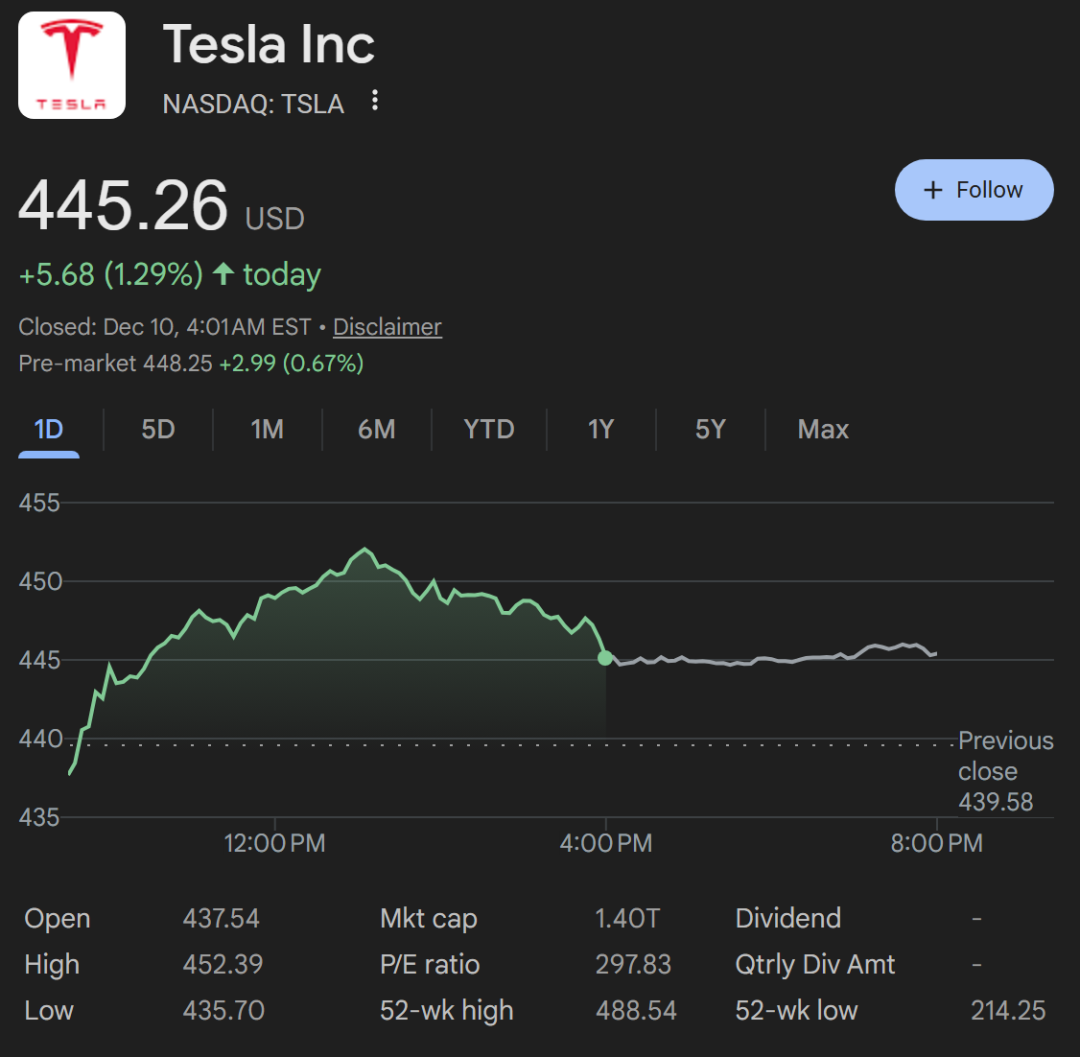Click the 445.26 stock price
Viewport: 1080px width, 1057px height.
click(x=123, y=205)
